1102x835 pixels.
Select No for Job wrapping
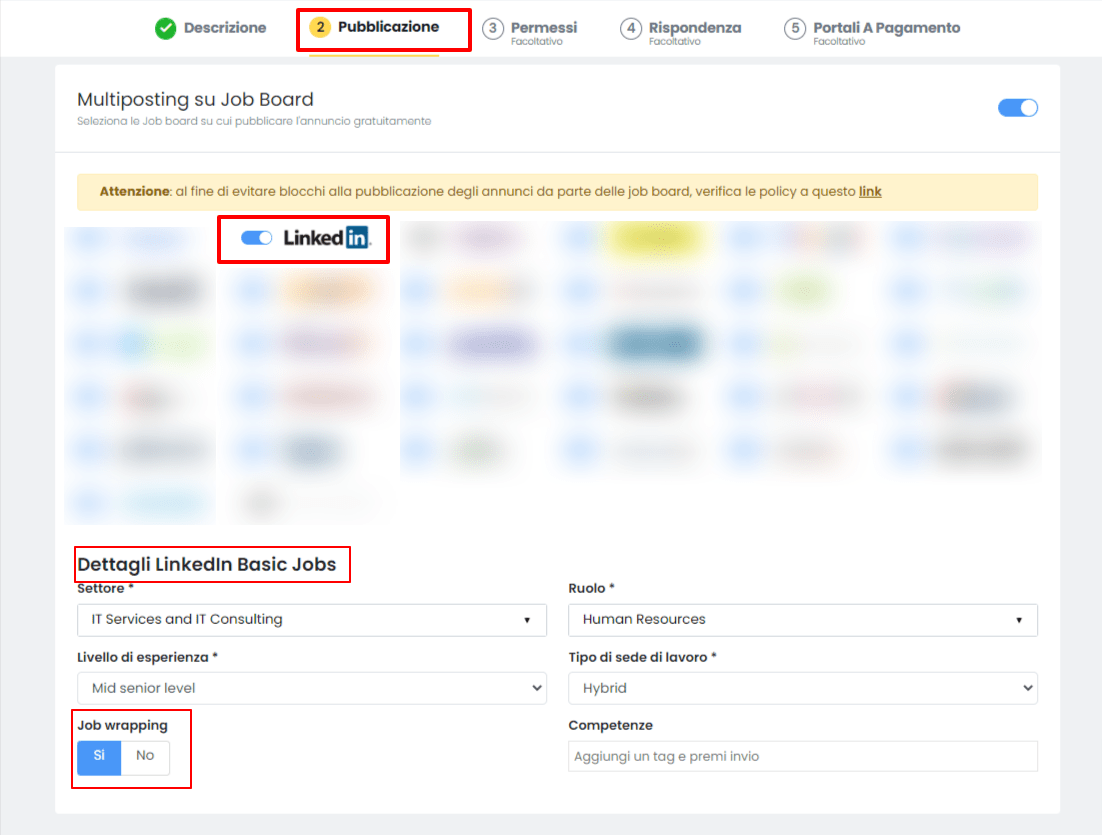click(x=145, y=758)
